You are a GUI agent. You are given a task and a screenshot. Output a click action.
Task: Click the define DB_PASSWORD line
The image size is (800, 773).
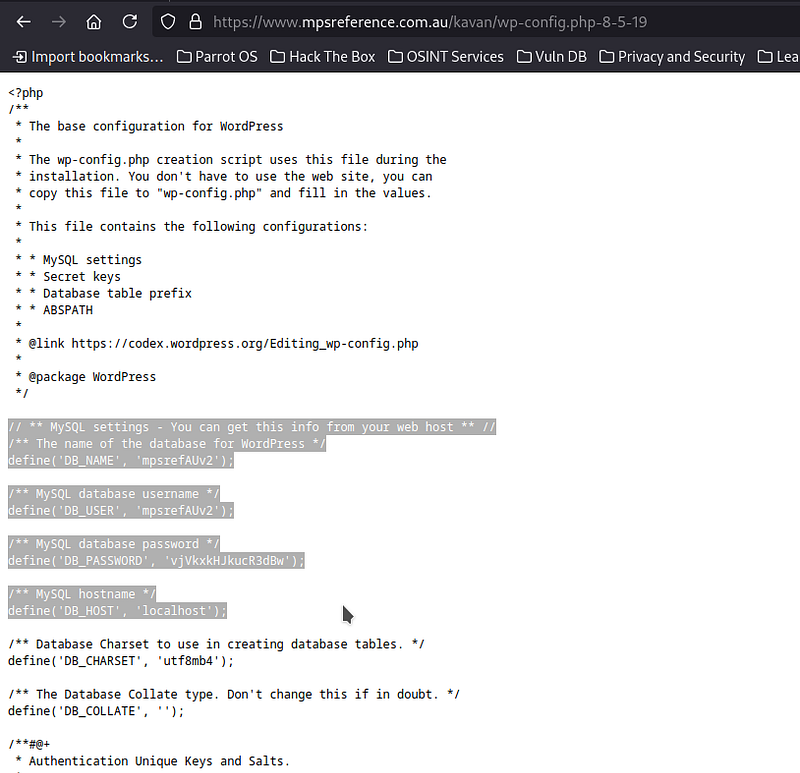pyautogui.click(x=156, y=561)
